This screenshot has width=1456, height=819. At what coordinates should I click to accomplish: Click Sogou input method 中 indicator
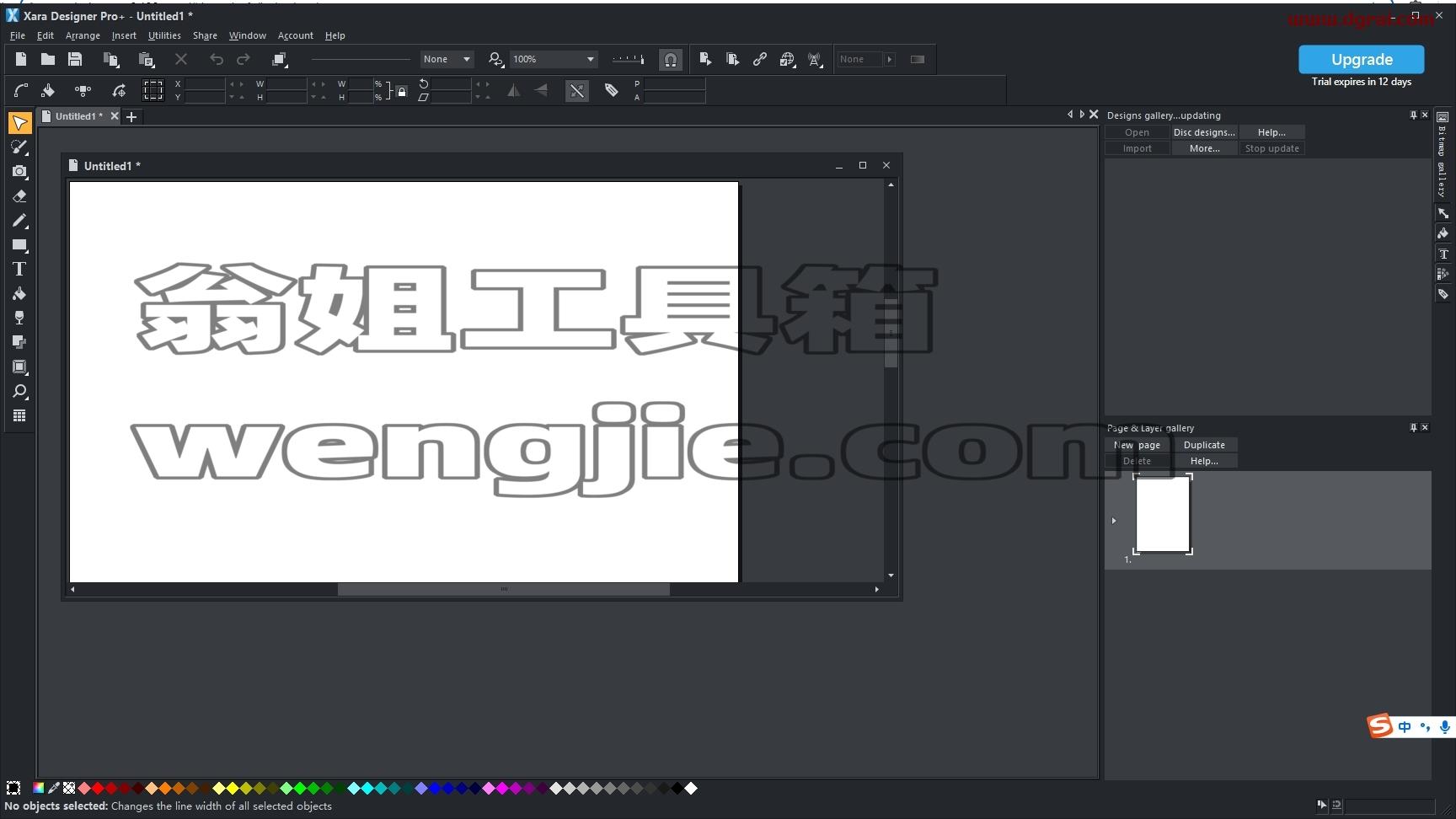tap(1404, 726)
